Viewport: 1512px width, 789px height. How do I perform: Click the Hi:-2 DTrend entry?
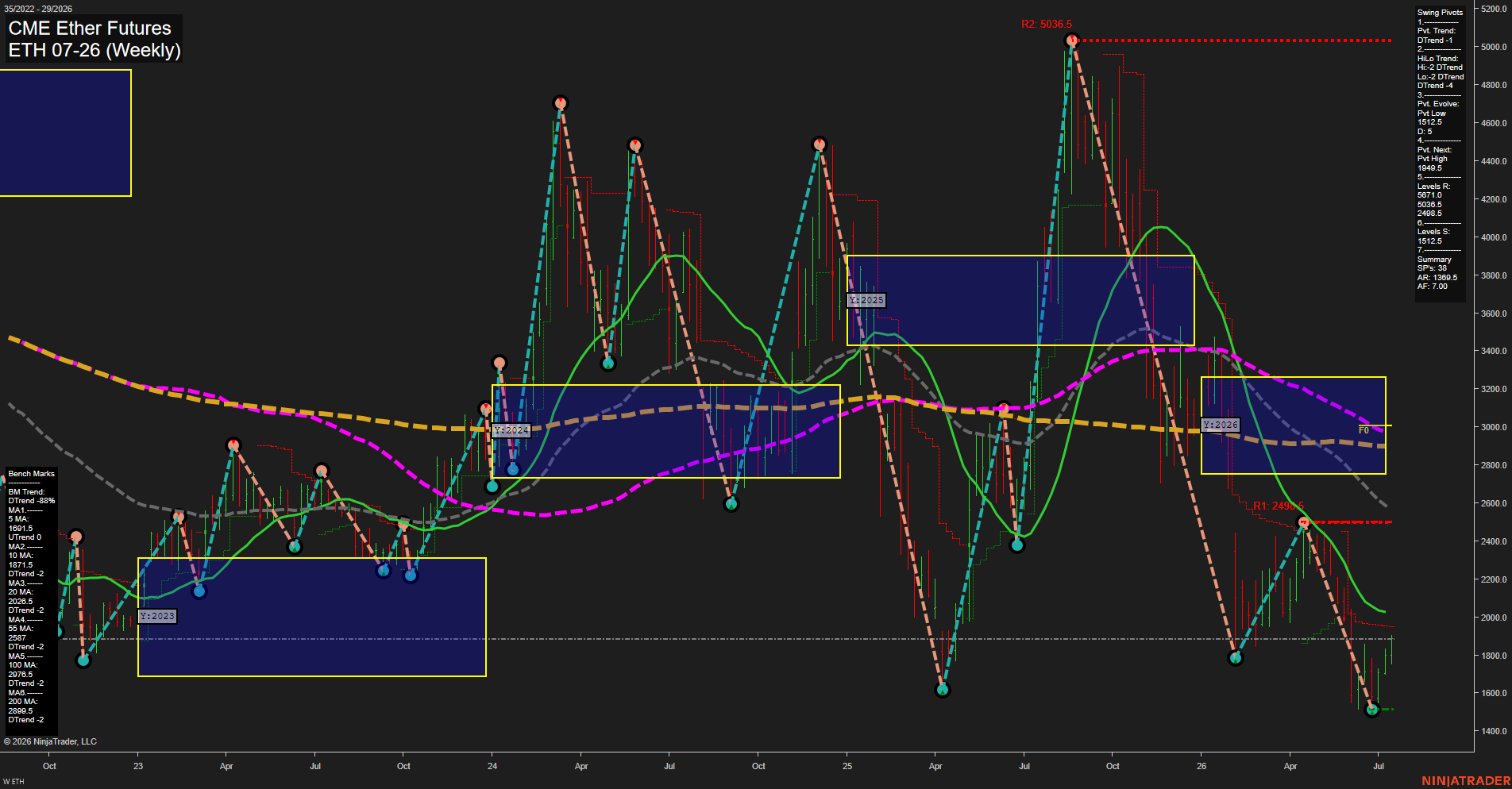[1440, 67]
